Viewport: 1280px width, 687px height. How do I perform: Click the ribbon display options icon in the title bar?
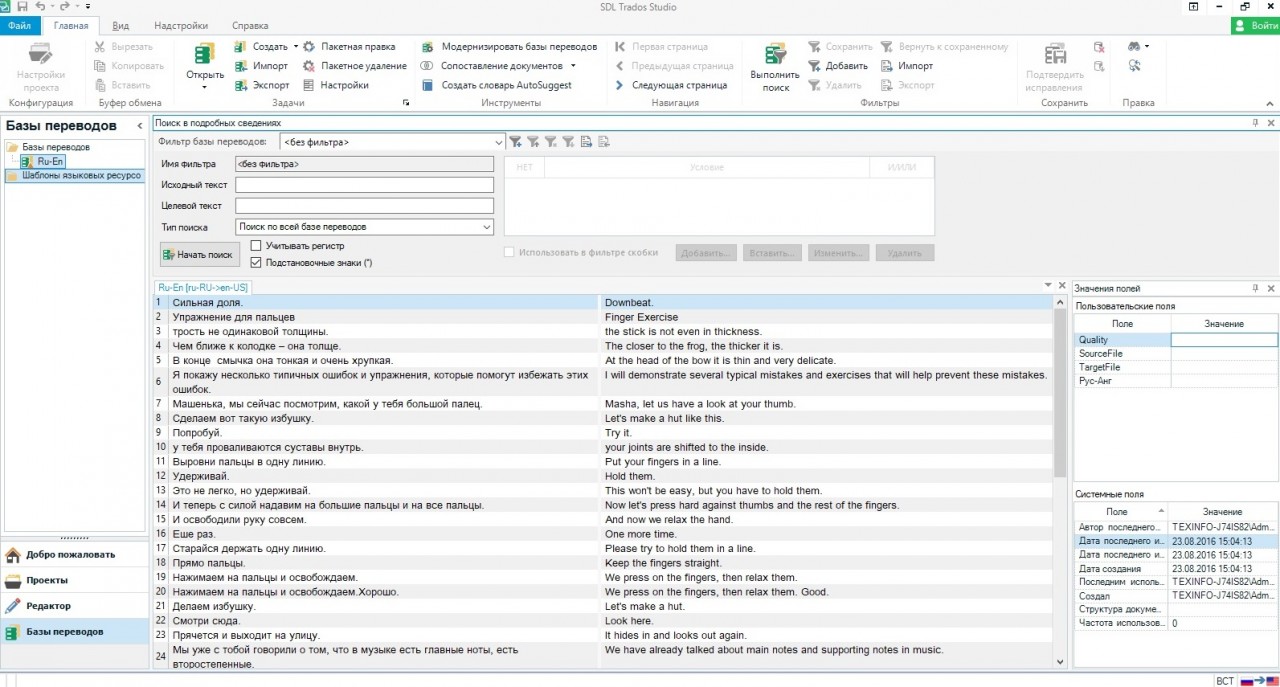(x=1192, y=7)
